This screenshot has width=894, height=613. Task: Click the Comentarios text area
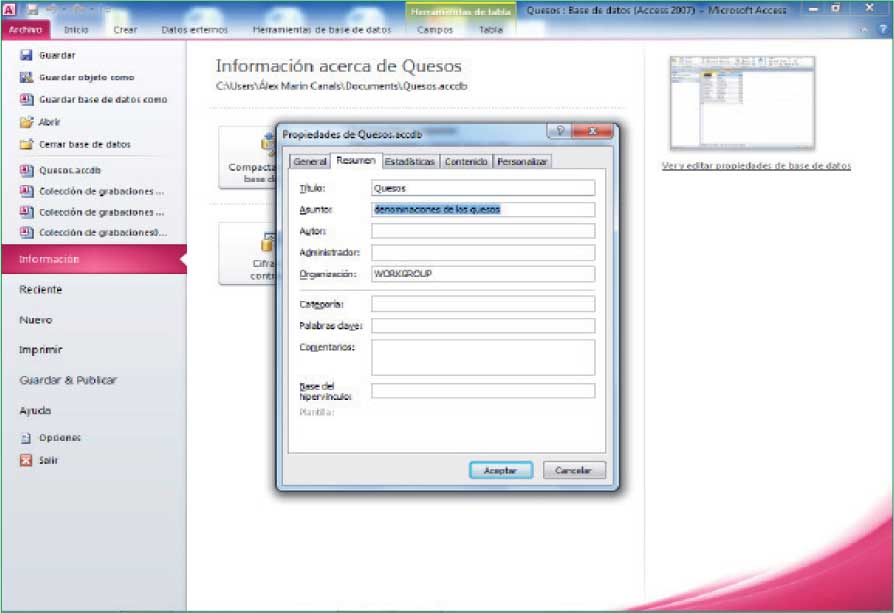coord(483,357)
